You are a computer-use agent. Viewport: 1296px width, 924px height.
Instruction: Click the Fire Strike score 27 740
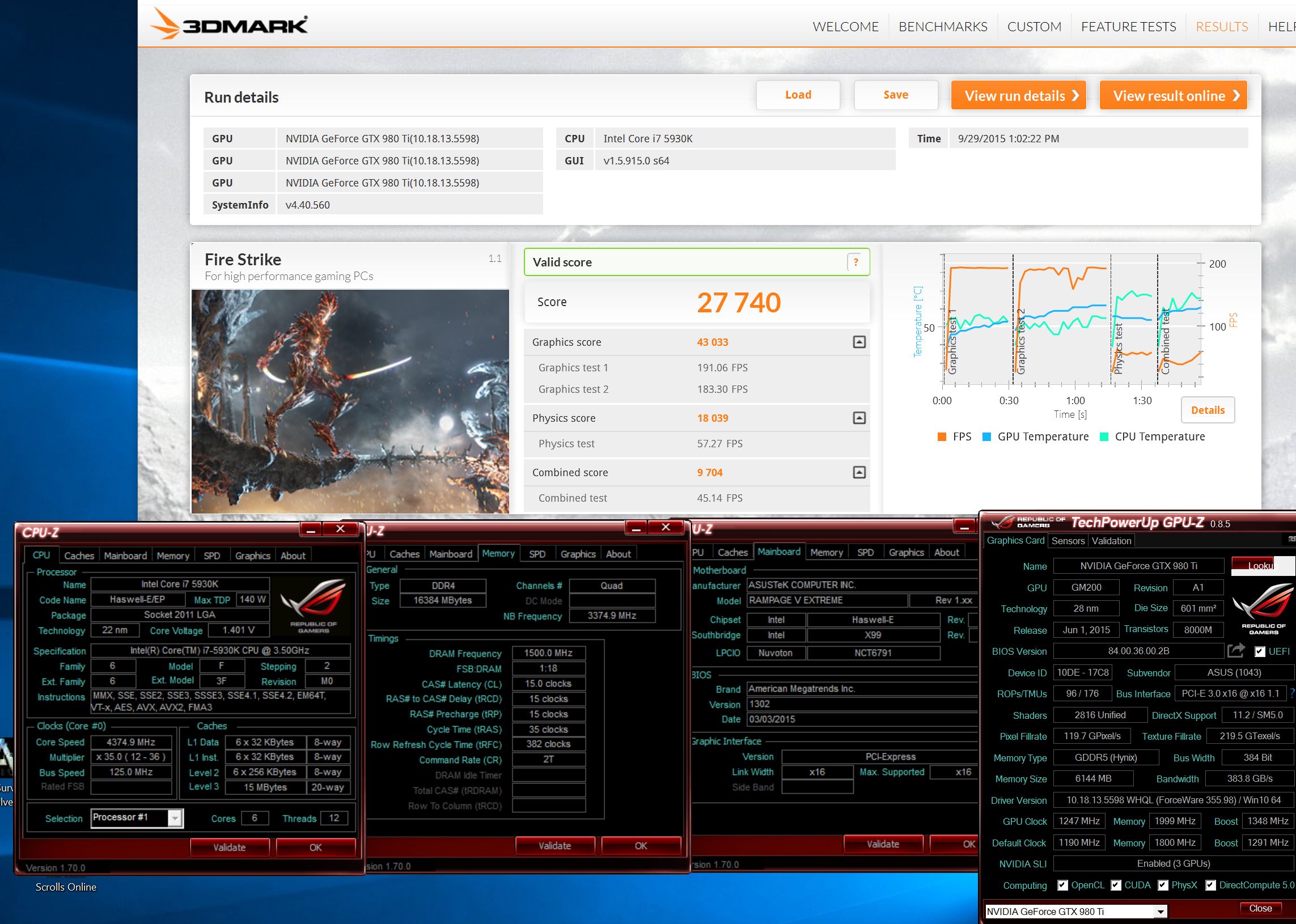(x=739, y=303)
